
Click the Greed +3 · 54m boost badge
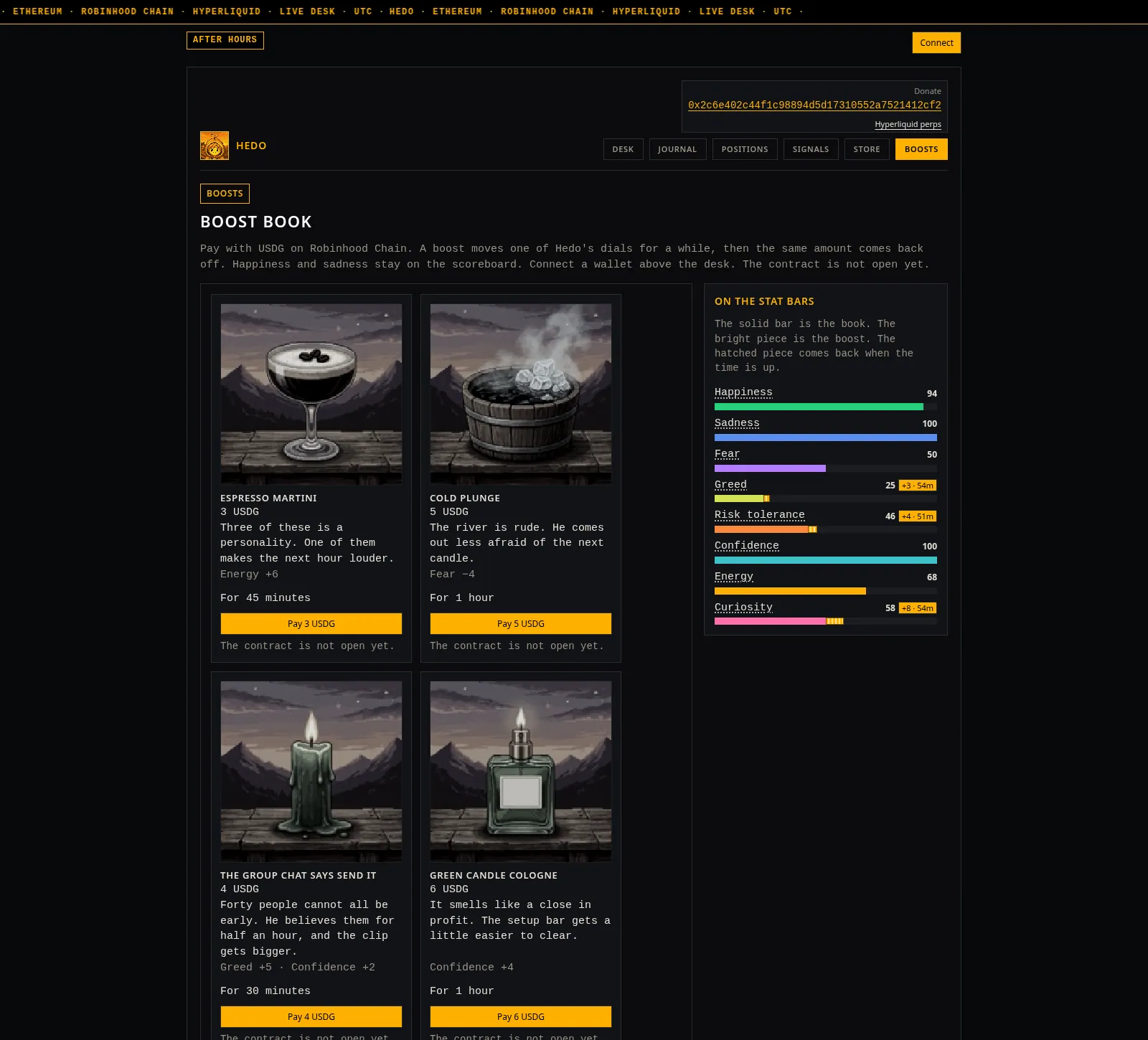pyautogui.click(x=918, y=486)
